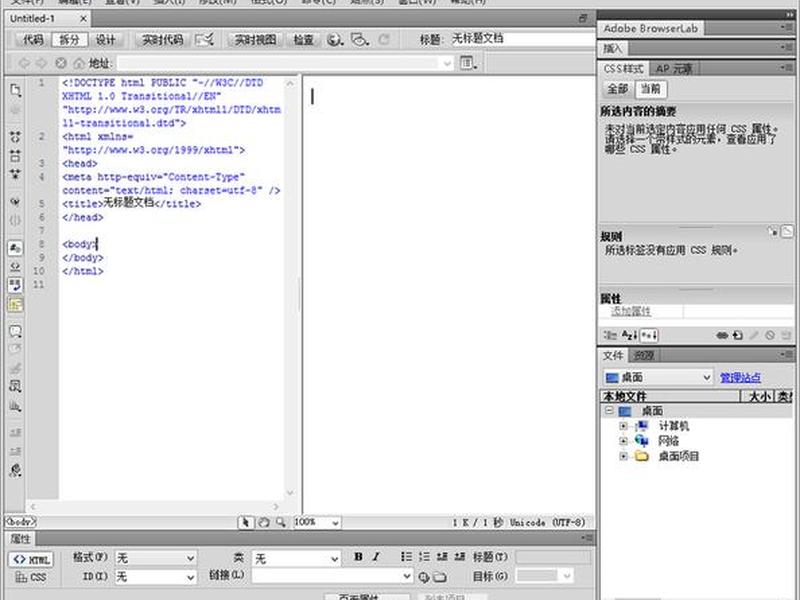Click the refresh design view icon
Screen dimensions: 800x600
click(384, 39)
